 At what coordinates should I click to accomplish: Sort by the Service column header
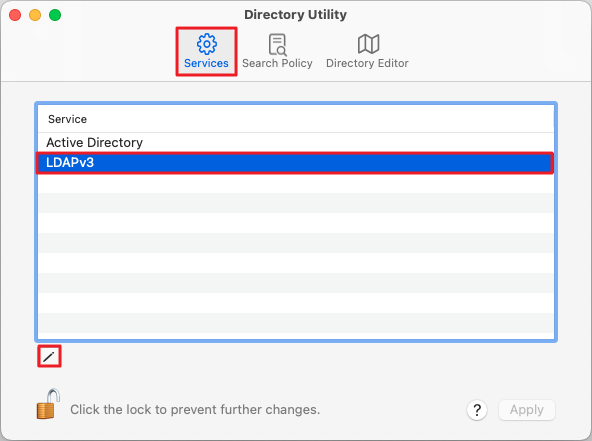point(296,119)
